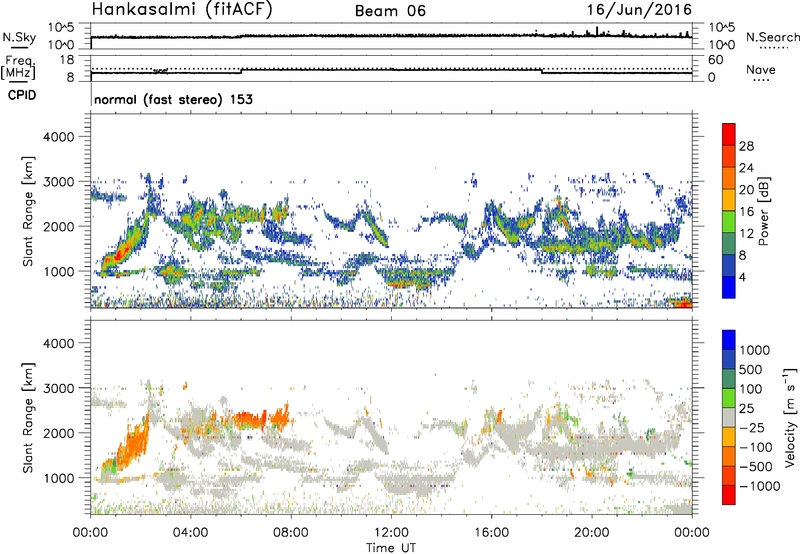The height and width of the screenshot is (554, 800).
Task: Click the '4000' tick of the power panel
Action: pyautogui.click(x=59, y=137)
